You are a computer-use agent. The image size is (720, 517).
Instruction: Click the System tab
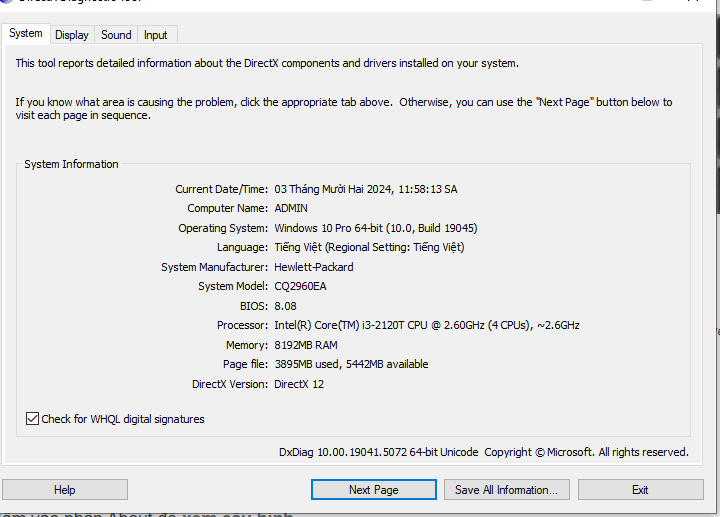[26, 33]
